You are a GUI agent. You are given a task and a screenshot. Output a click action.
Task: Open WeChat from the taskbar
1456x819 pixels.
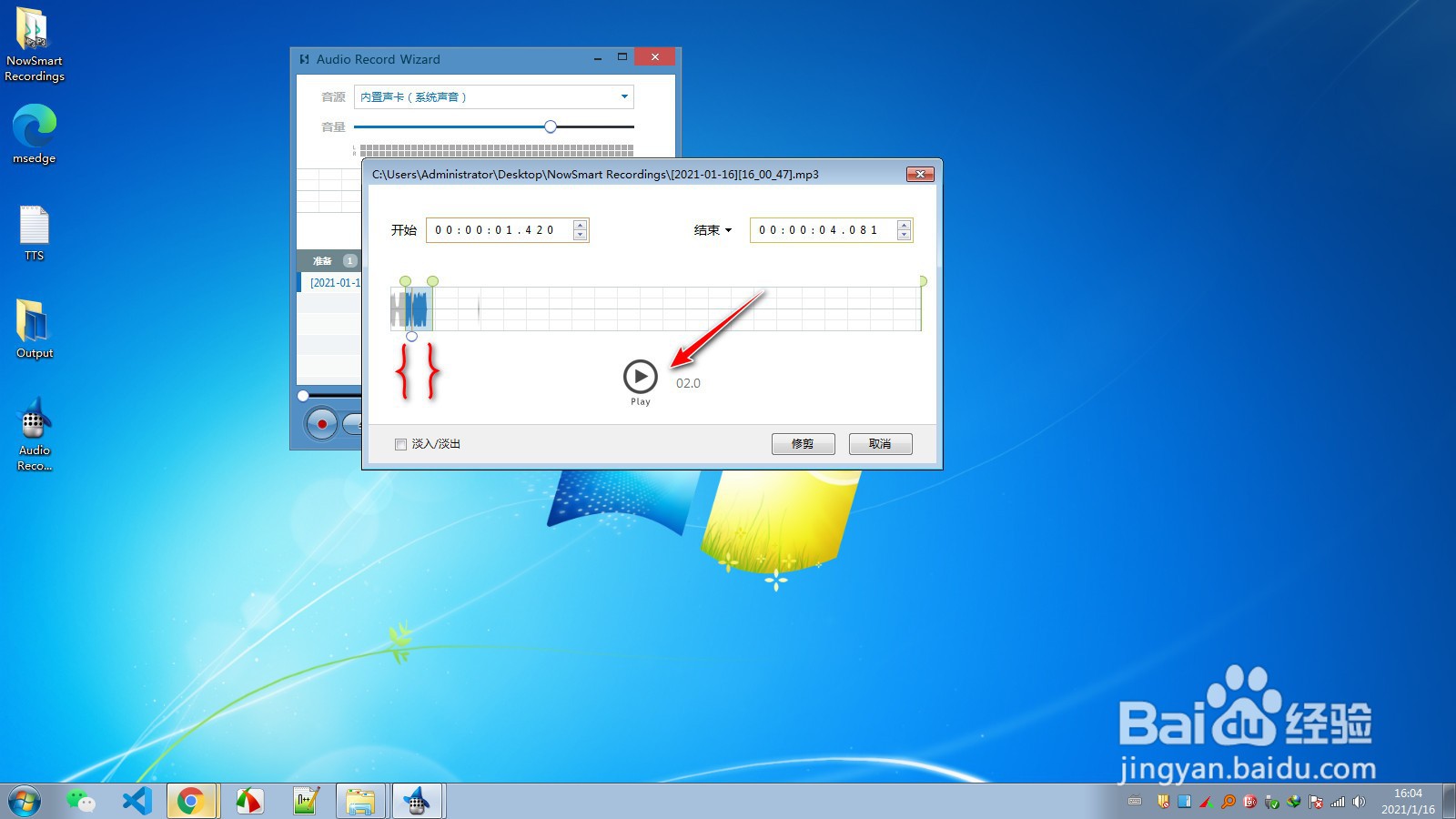[x=81, y=801]
